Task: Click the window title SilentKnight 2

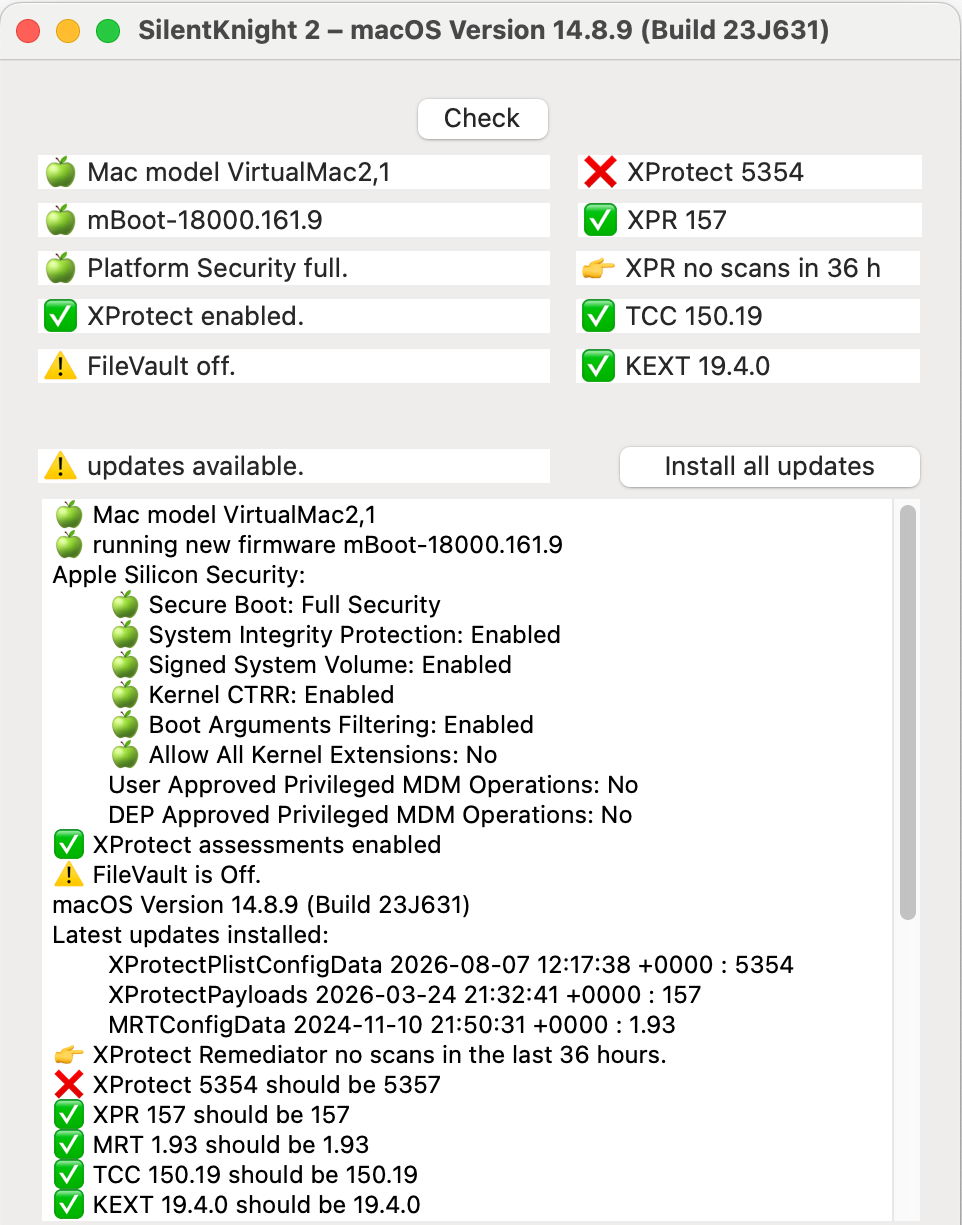Action: pyautogui.click(x=484, y=30)
